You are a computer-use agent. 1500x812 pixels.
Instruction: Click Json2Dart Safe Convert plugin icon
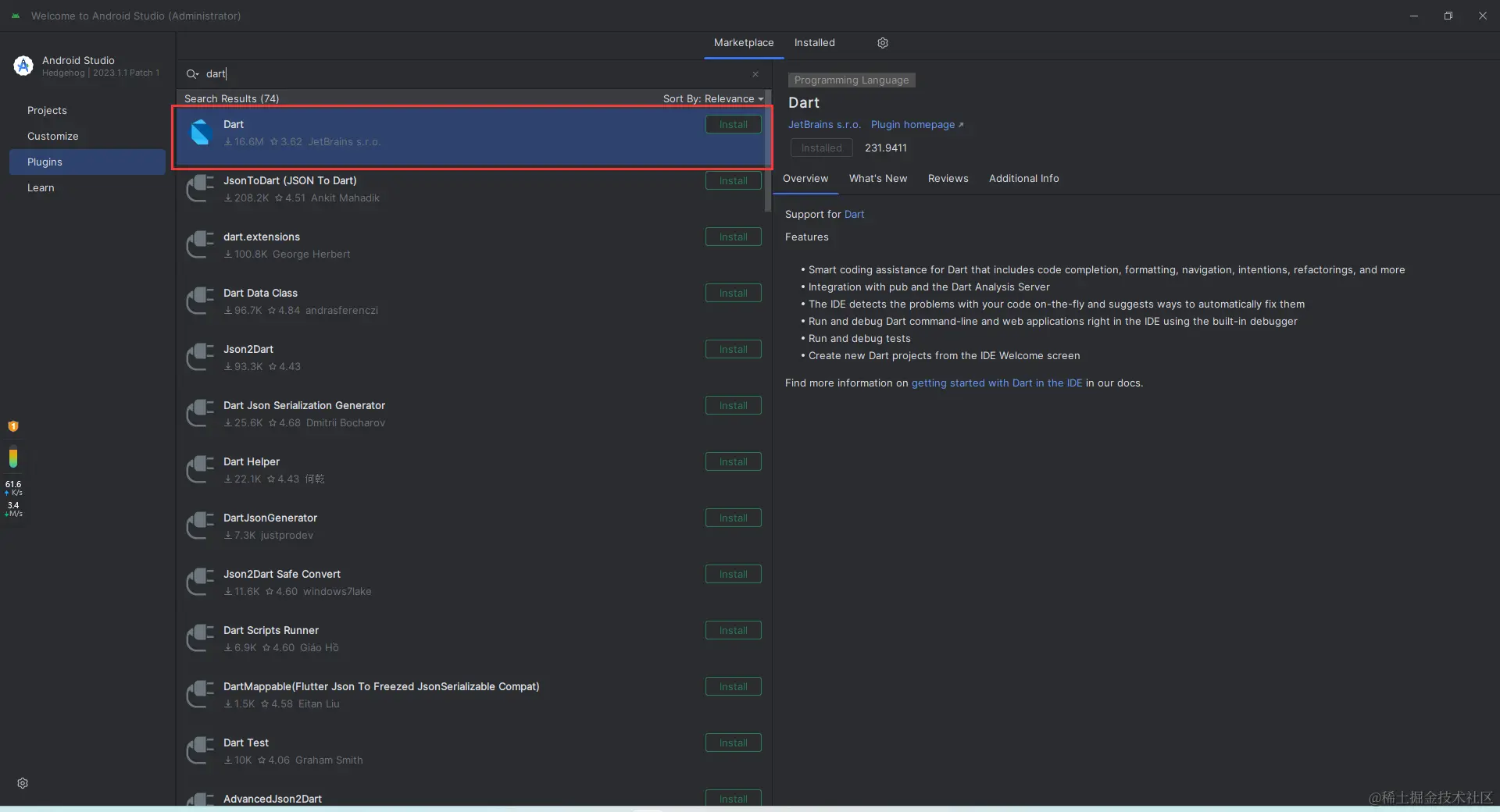tap(201, 582)
